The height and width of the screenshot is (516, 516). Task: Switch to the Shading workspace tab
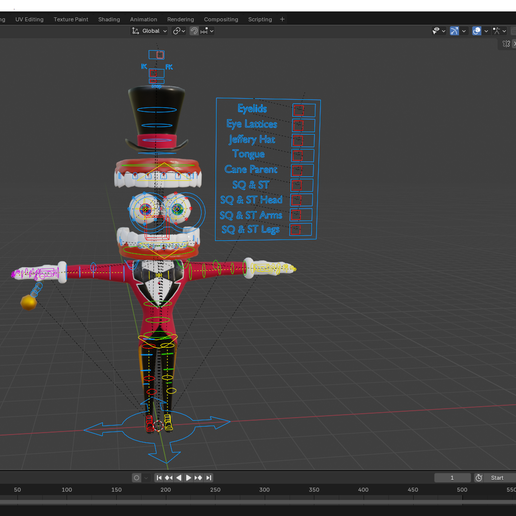[x=109, y=19]
